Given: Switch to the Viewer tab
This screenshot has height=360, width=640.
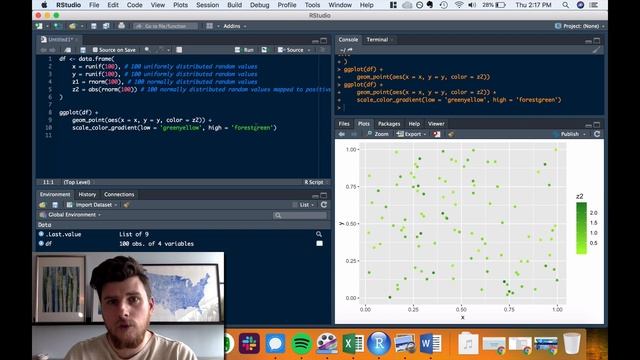Looking at the screenshot, I should (x=436, y=124).
